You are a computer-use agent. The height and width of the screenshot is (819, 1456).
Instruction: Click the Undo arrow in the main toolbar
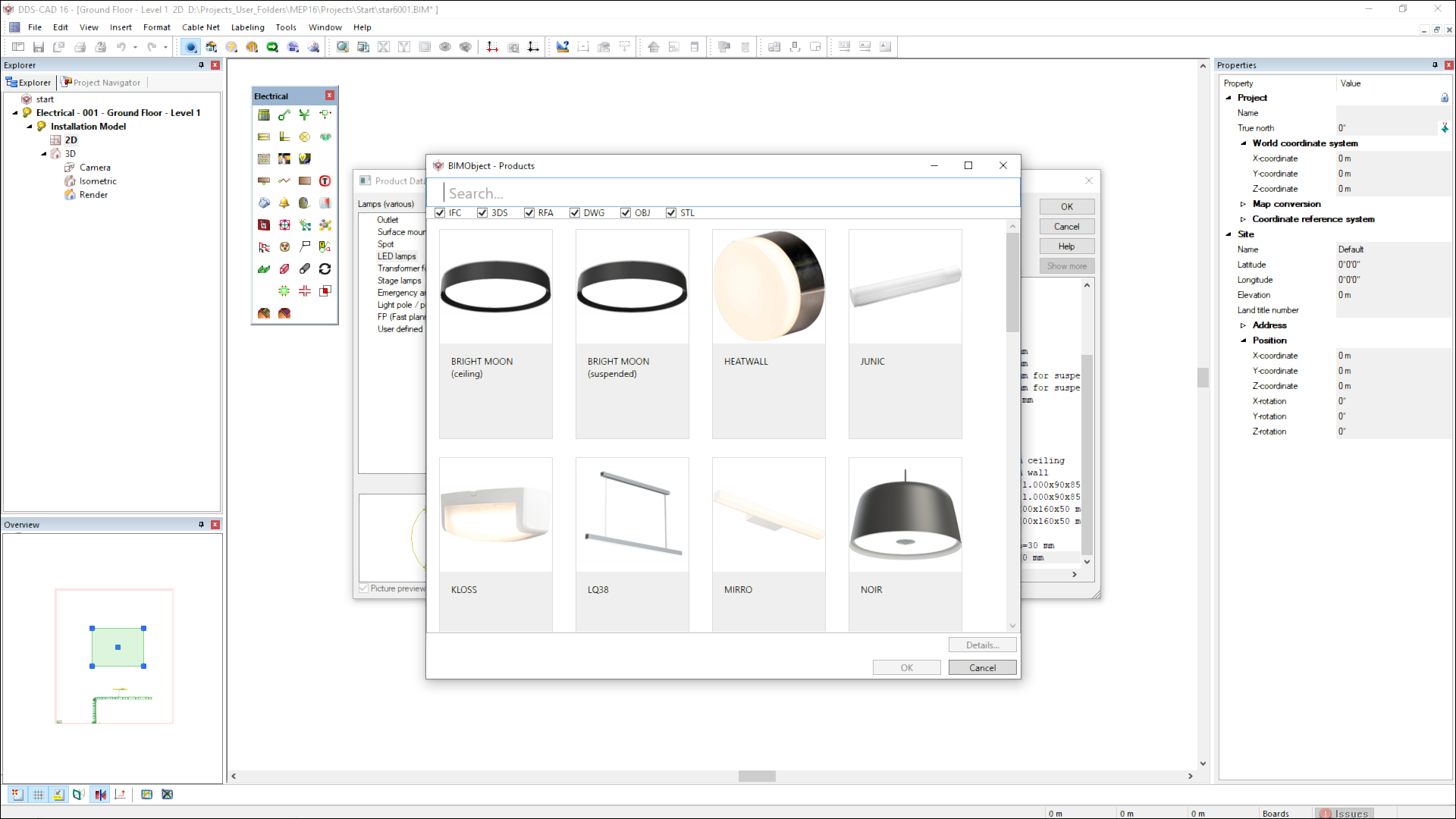tap(121, 47)
